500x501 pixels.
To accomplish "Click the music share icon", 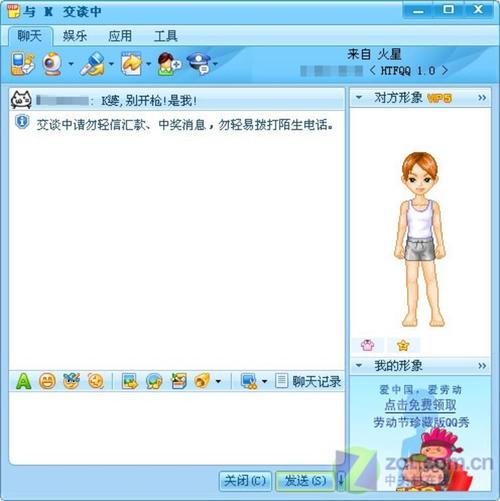I will [154, 381].
